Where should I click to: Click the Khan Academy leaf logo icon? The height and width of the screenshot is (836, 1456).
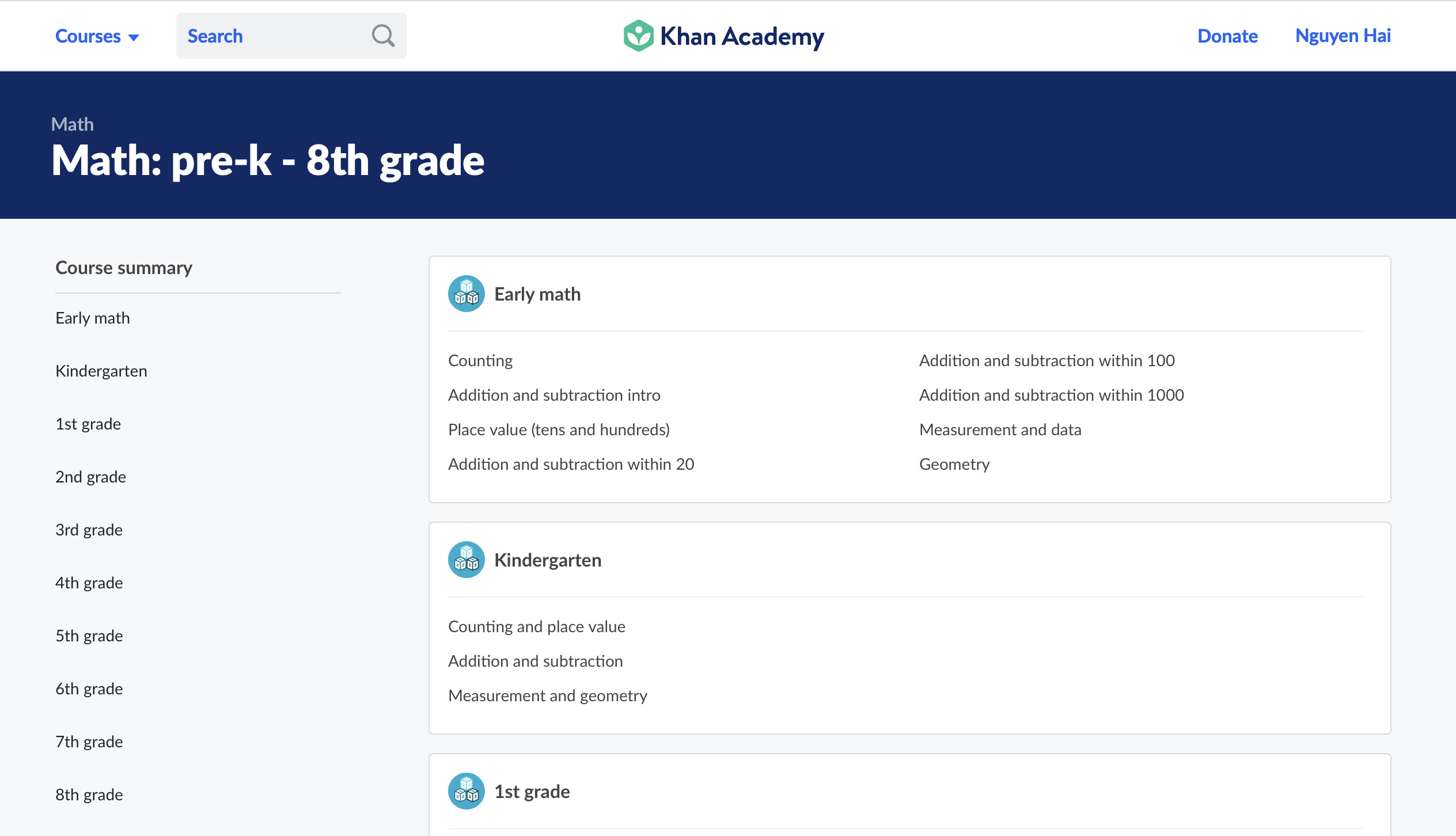tap(638, 36)
